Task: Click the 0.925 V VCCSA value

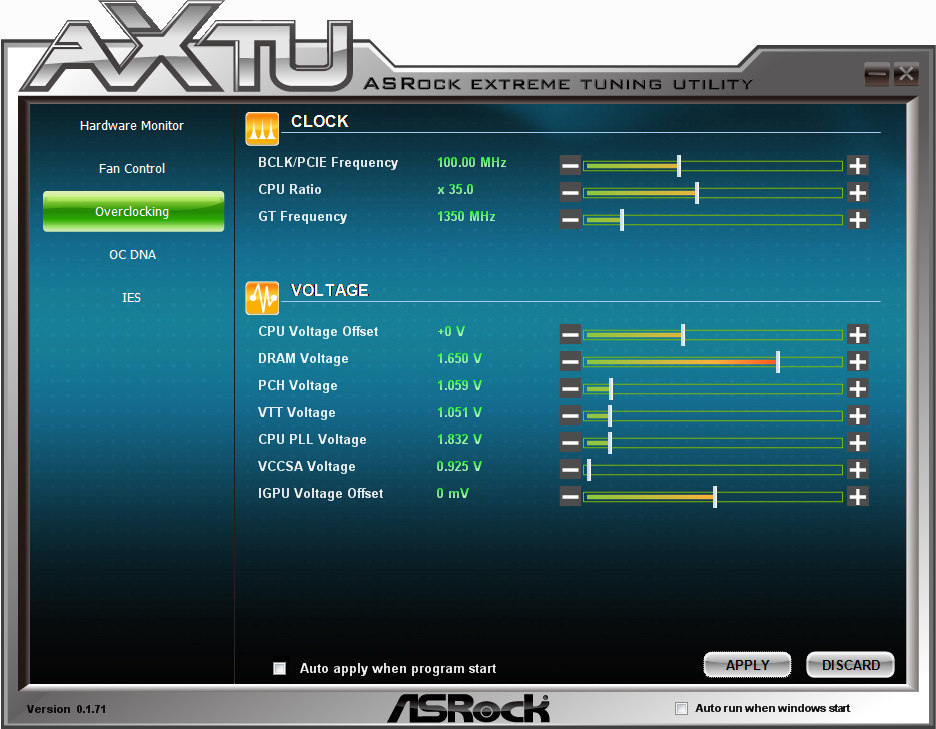Action: point(459,466)
